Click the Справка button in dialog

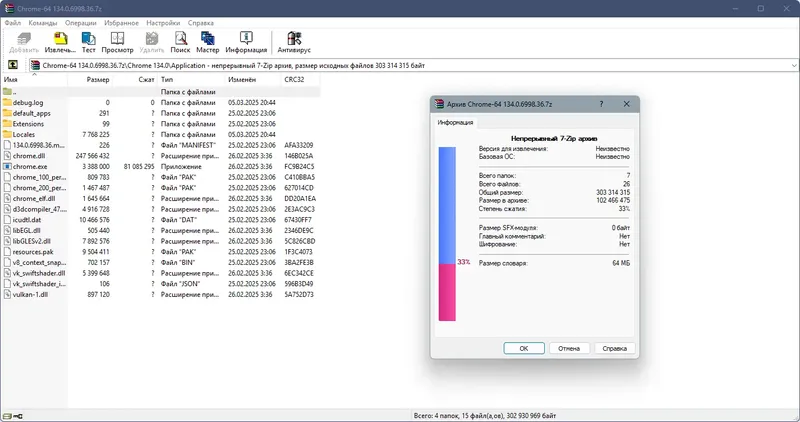click(614, 348)
